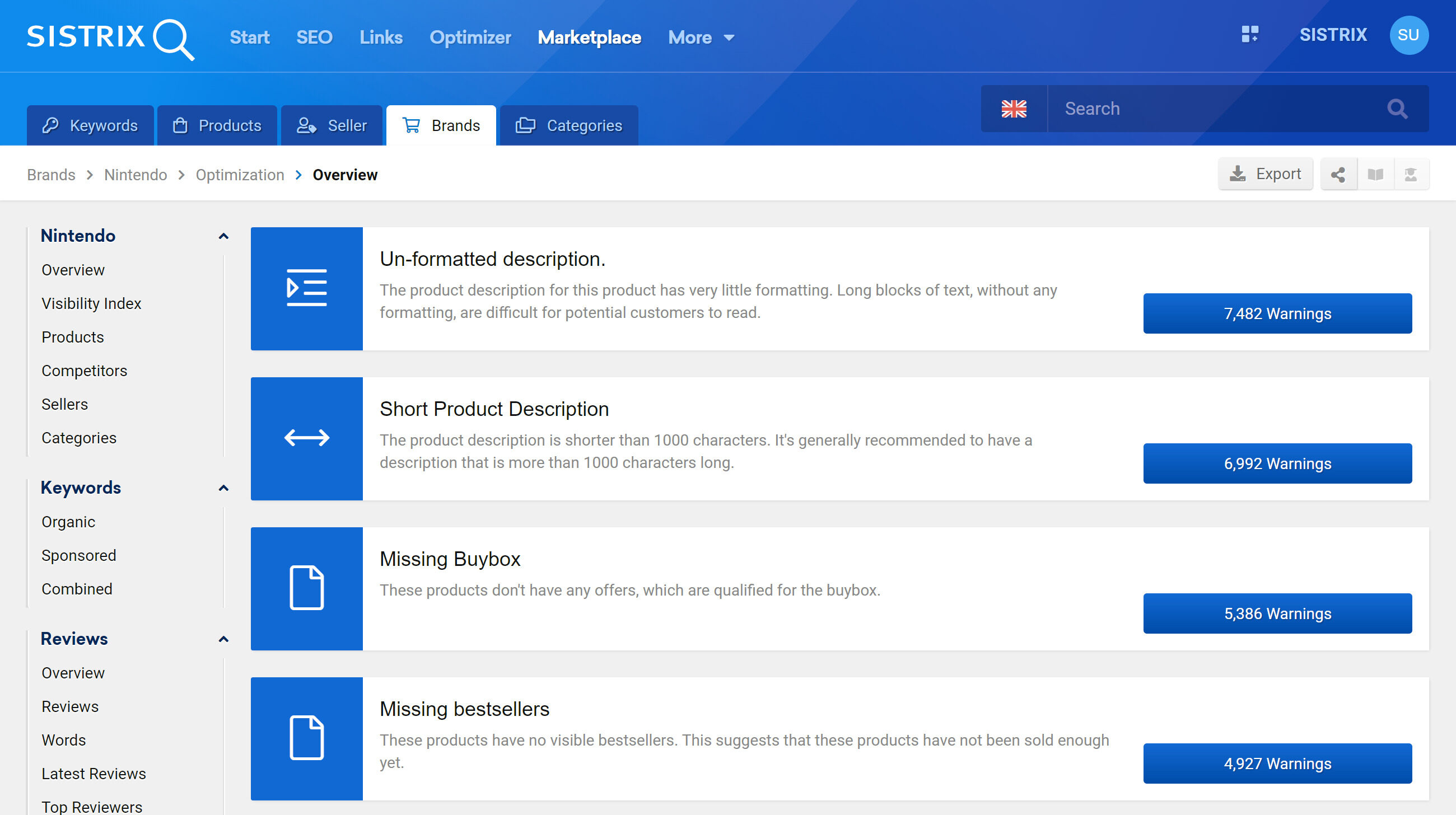Image resolution: width=1456 pixels, height=815 pixels.
Task: Open the 6,992 Warnings button
Action: pyautogui.click(x=1277, y=463)
